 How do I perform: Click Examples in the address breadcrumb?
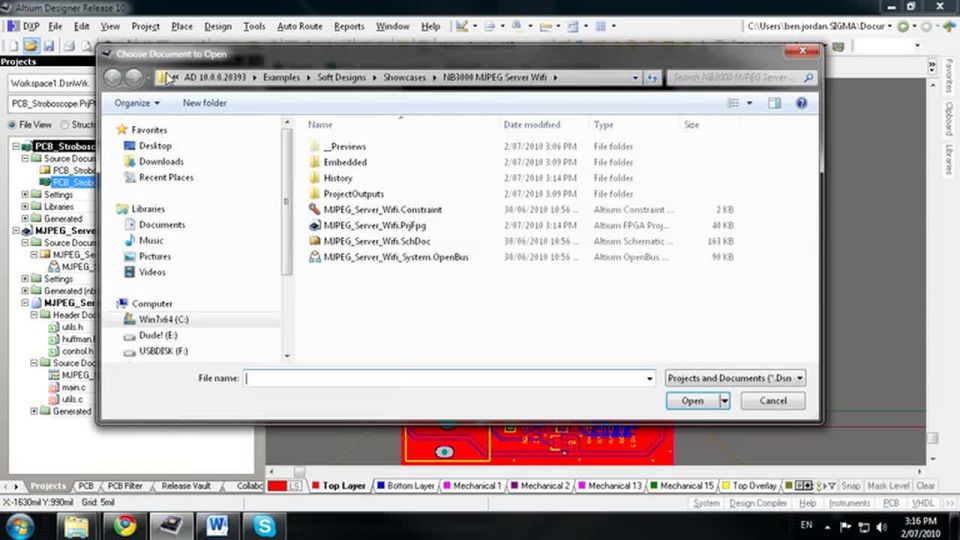pyautogui.click(x=281, y=78)
